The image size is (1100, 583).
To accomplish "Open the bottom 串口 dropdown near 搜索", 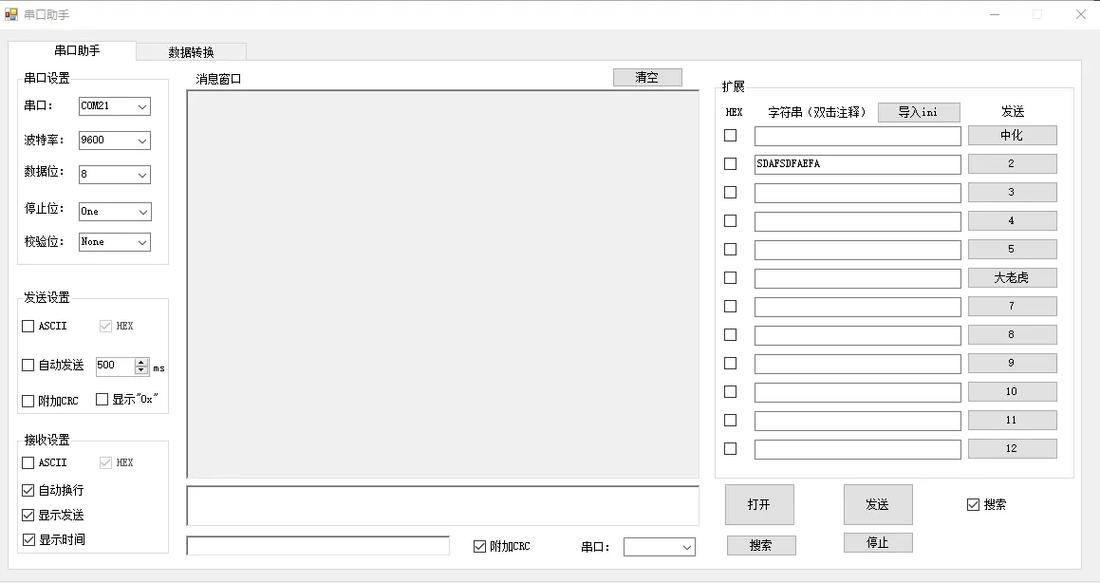I will [x=659, y=547].
